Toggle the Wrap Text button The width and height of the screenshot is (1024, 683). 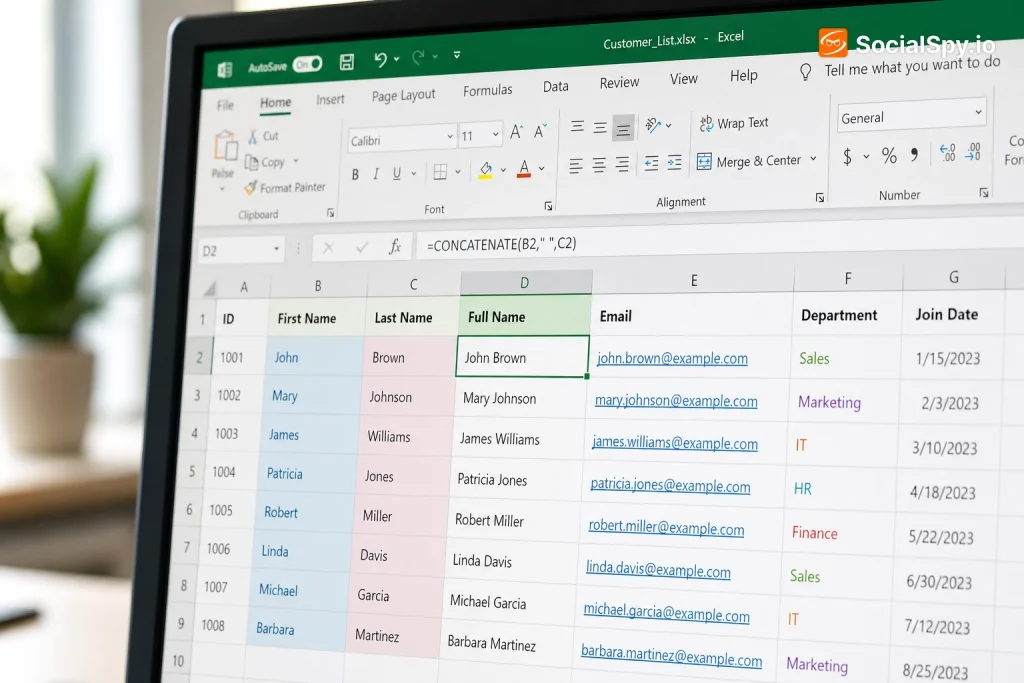tap(734, 123)
